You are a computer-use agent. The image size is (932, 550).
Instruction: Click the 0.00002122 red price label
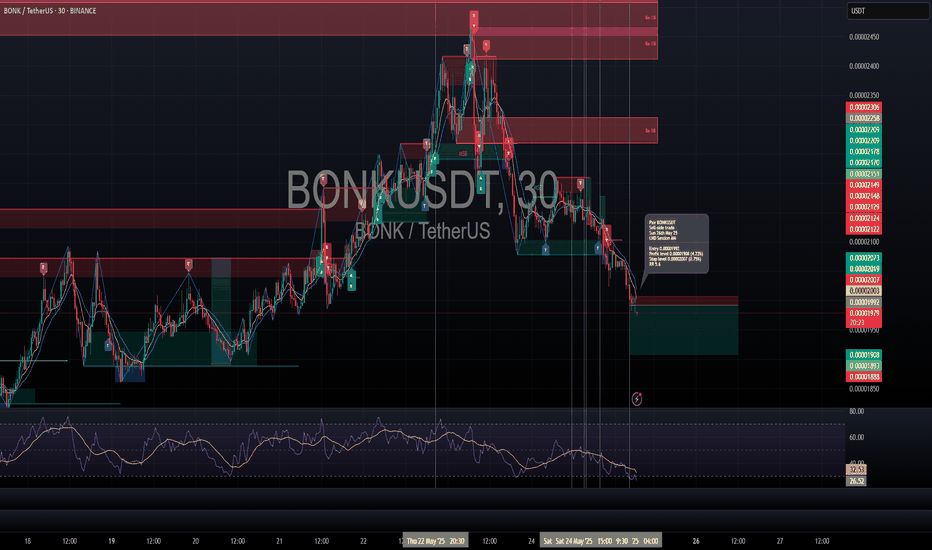point(864,230)
